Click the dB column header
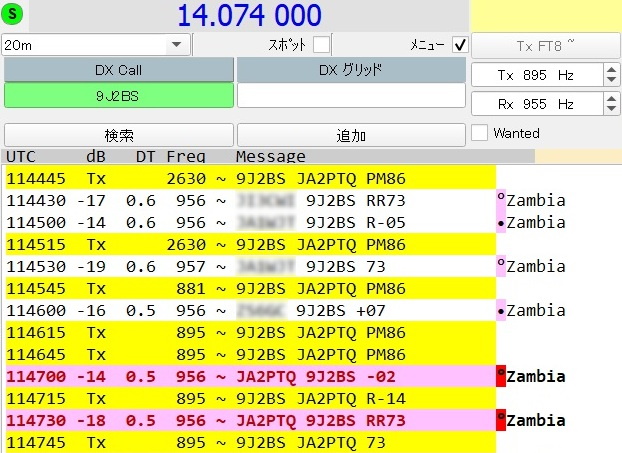 (96, 156)
